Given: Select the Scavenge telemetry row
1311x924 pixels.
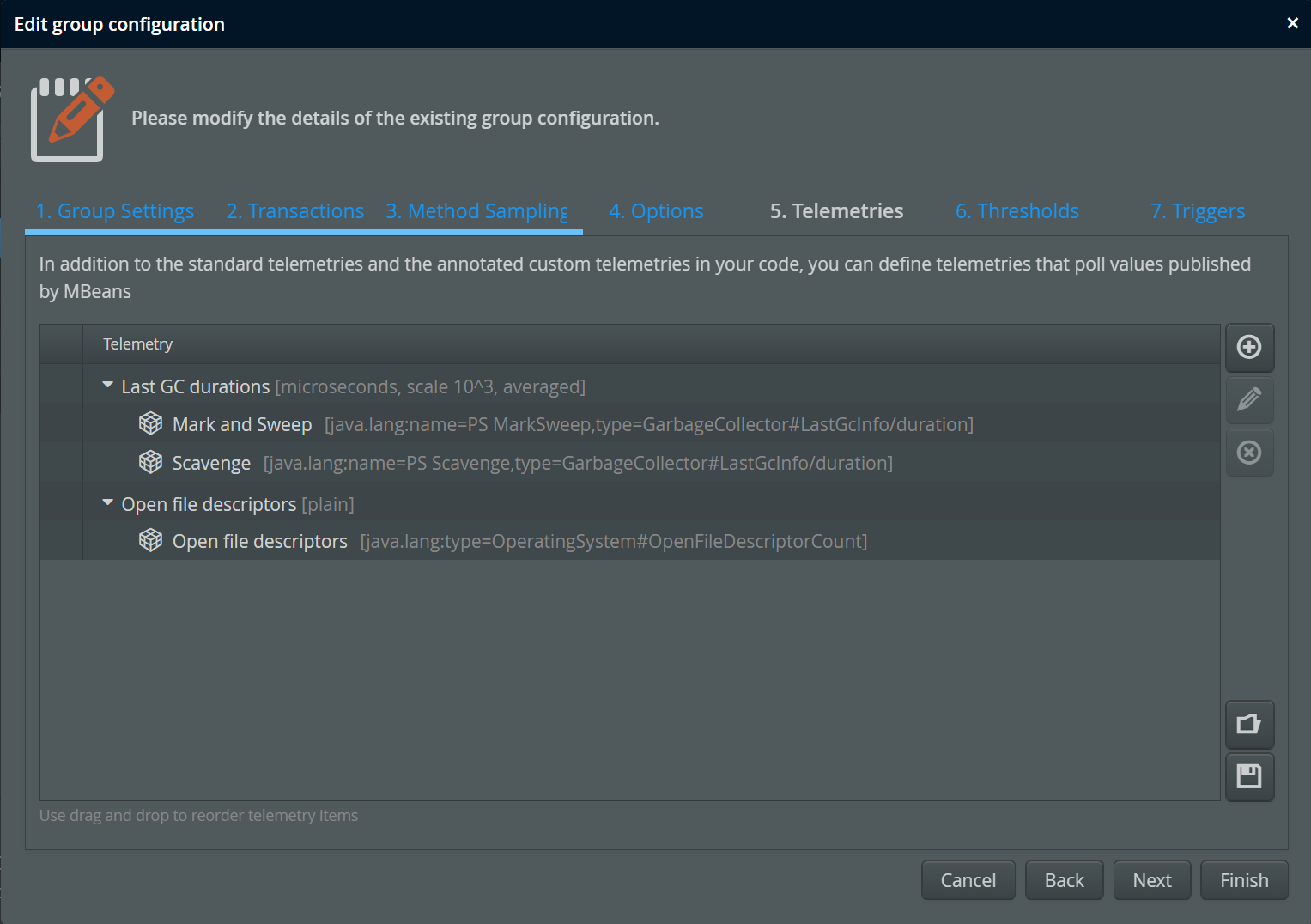Looking at the screenshot, I should click(x=630, y=463).
